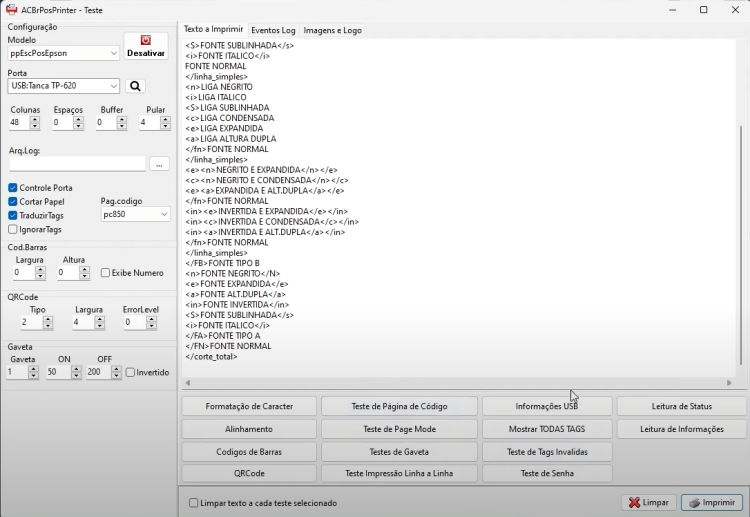
Task: Click the Codigos de Barras button
Action: 249,451
